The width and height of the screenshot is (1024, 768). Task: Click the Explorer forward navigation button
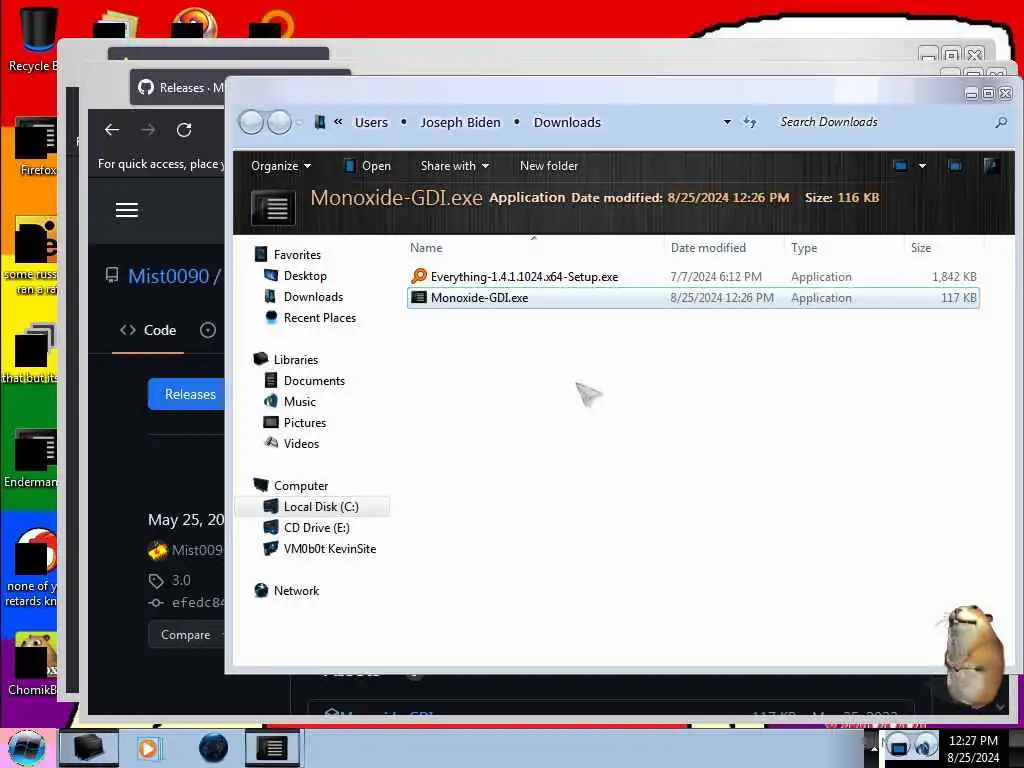coord(280,122)
